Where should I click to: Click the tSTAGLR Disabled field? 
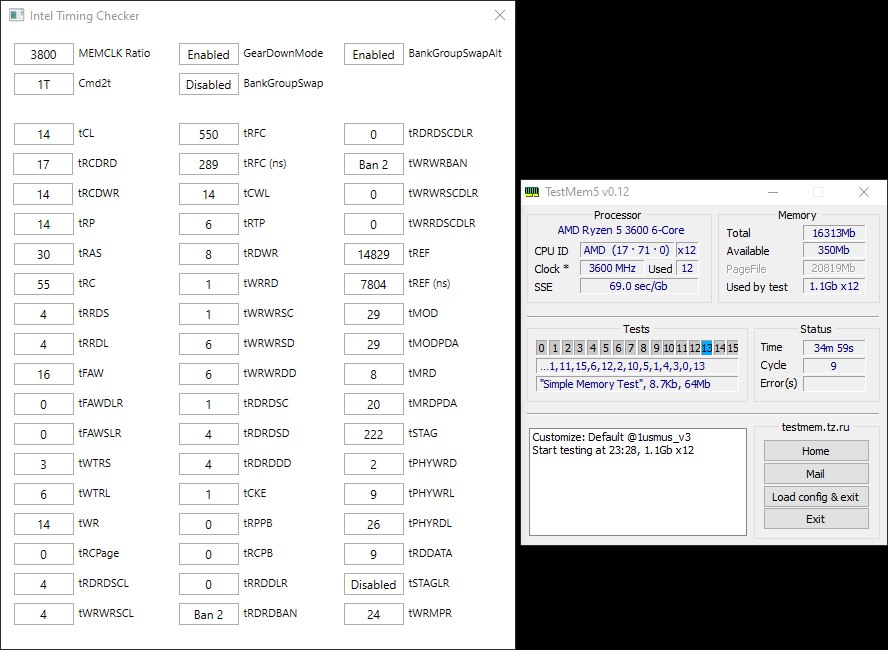pos(373,584)
